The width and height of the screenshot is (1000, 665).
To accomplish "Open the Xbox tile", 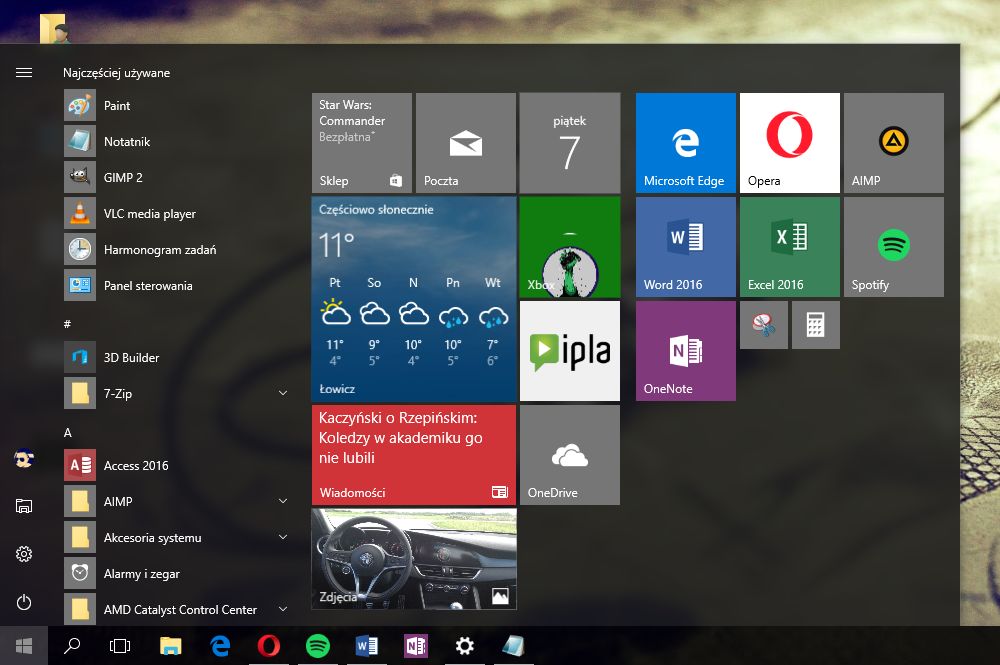I will [570, 247].
